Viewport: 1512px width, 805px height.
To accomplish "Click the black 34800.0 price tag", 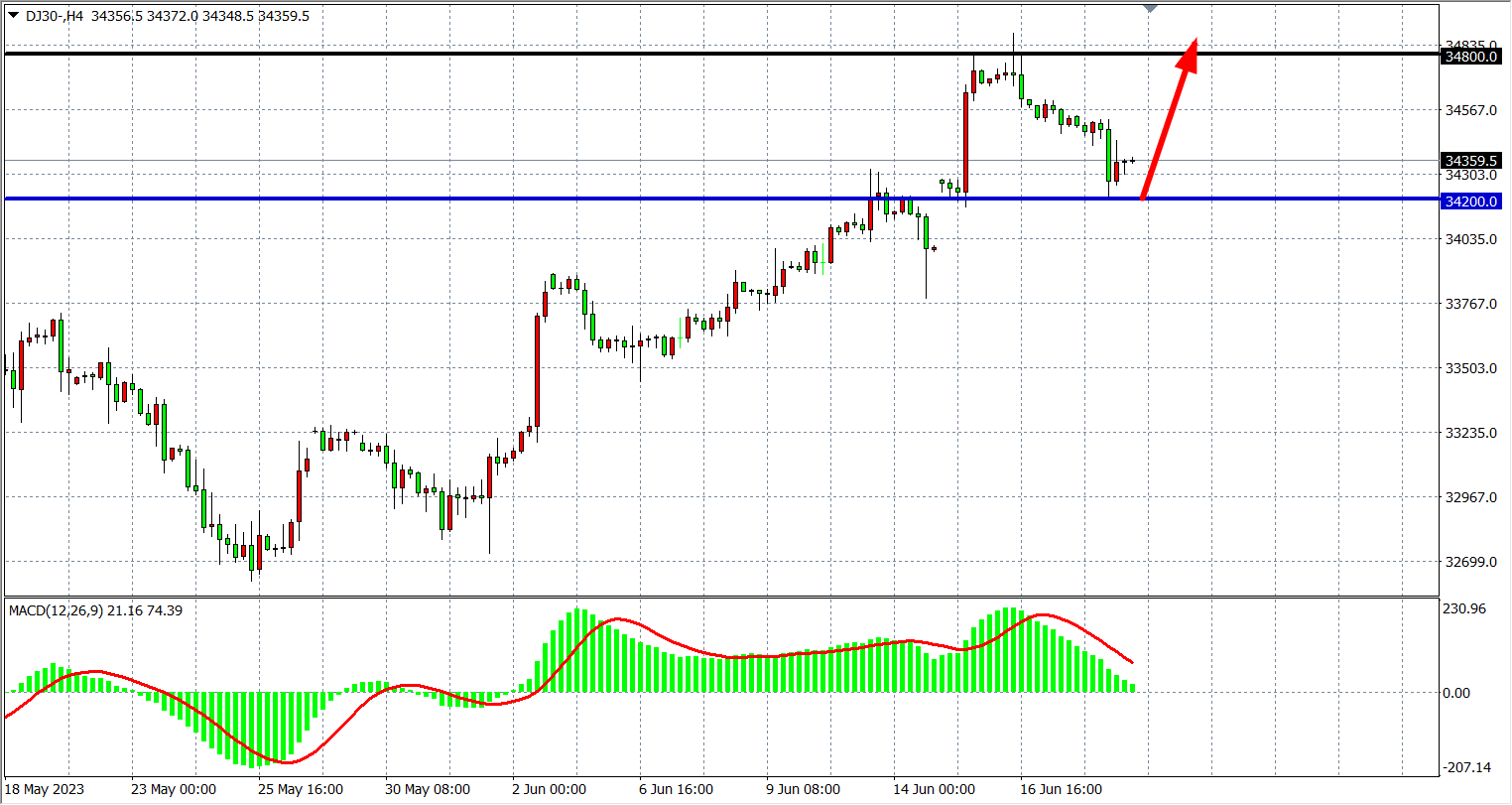I will pos(1470,58).
